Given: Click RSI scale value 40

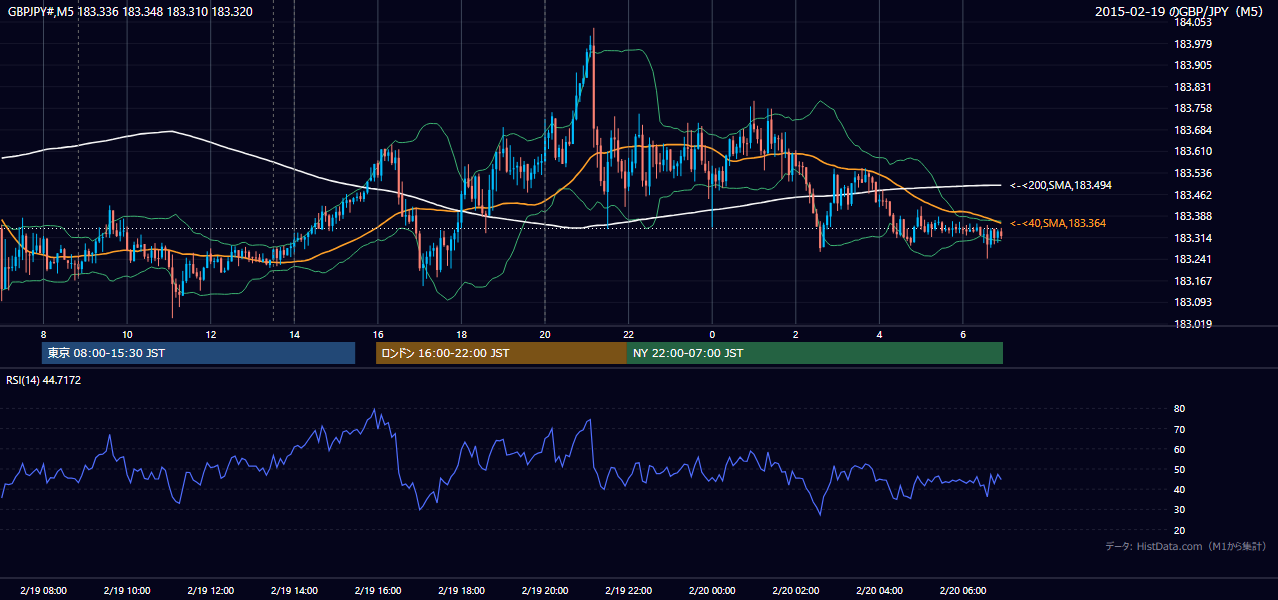Looking at the screenshot, I should point(1179,489).
